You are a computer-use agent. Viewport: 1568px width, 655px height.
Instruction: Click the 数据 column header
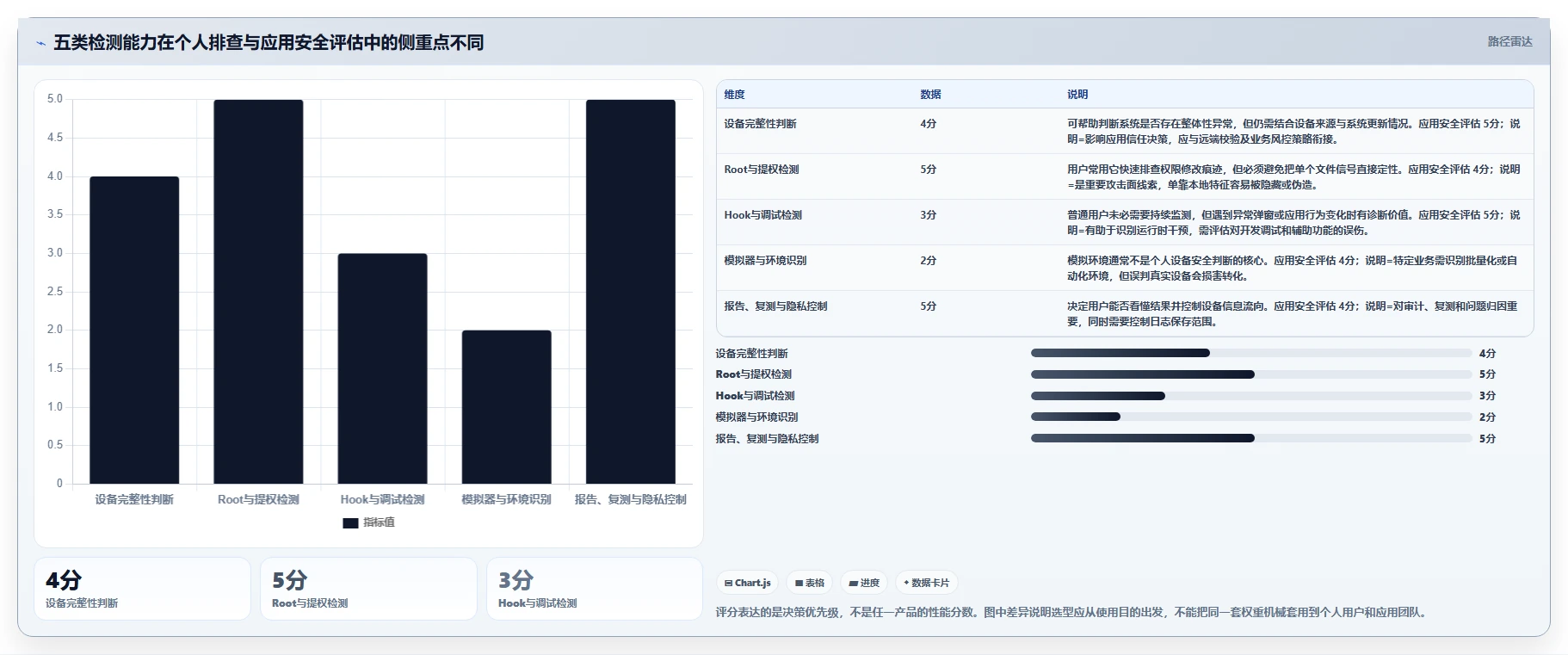coord(930,94)
